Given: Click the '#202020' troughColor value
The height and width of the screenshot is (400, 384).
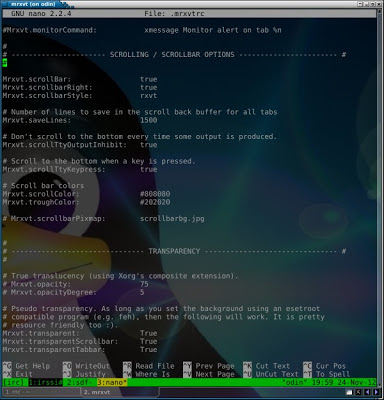Looking at the screenshot, I should coord(155,202).
